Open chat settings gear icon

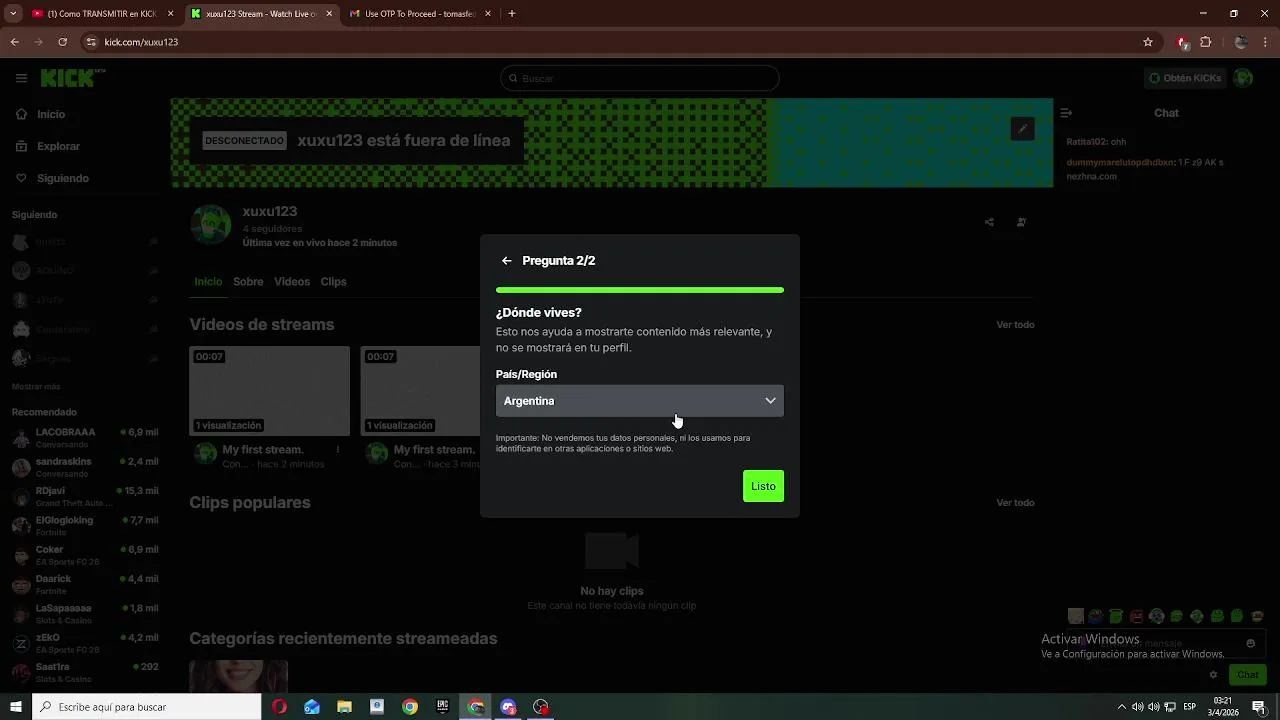point(1213,675)
